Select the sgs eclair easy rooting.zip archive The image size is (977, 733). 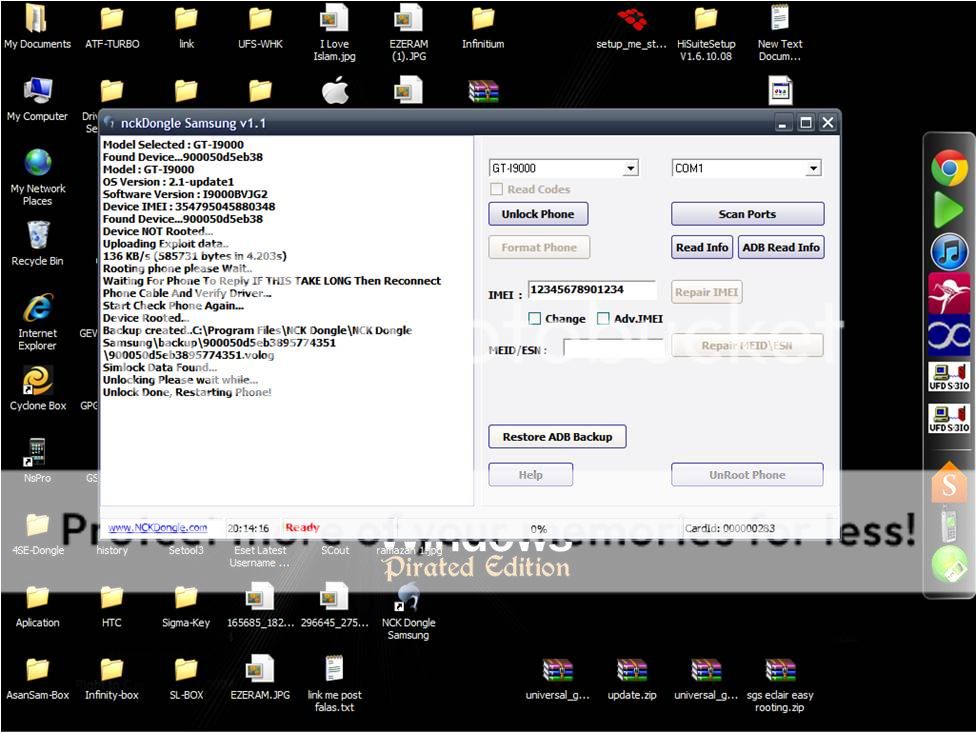point(779,686)
